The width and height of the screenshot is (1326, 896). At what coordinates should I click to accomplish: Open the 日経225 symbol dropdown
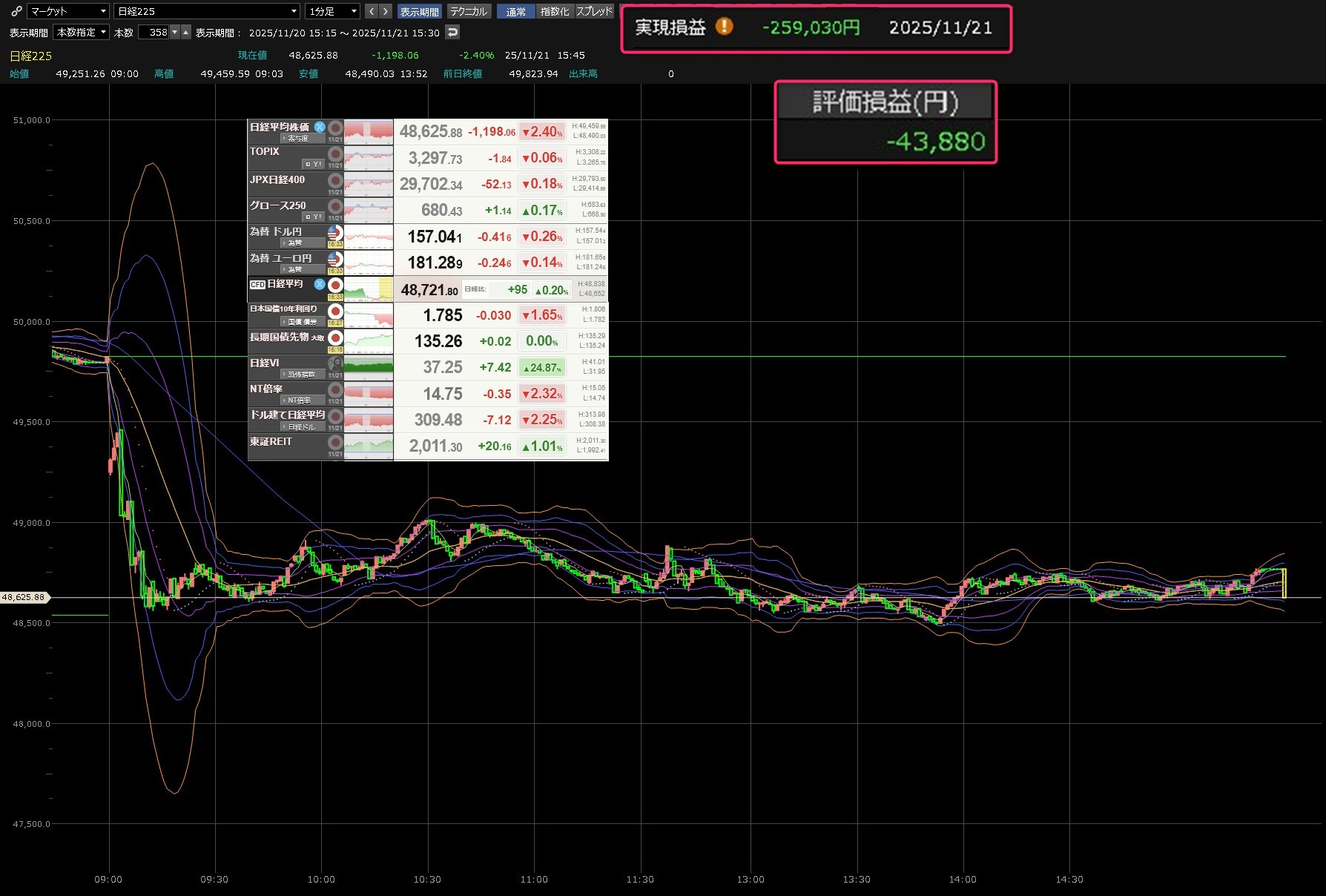point(207,11)
